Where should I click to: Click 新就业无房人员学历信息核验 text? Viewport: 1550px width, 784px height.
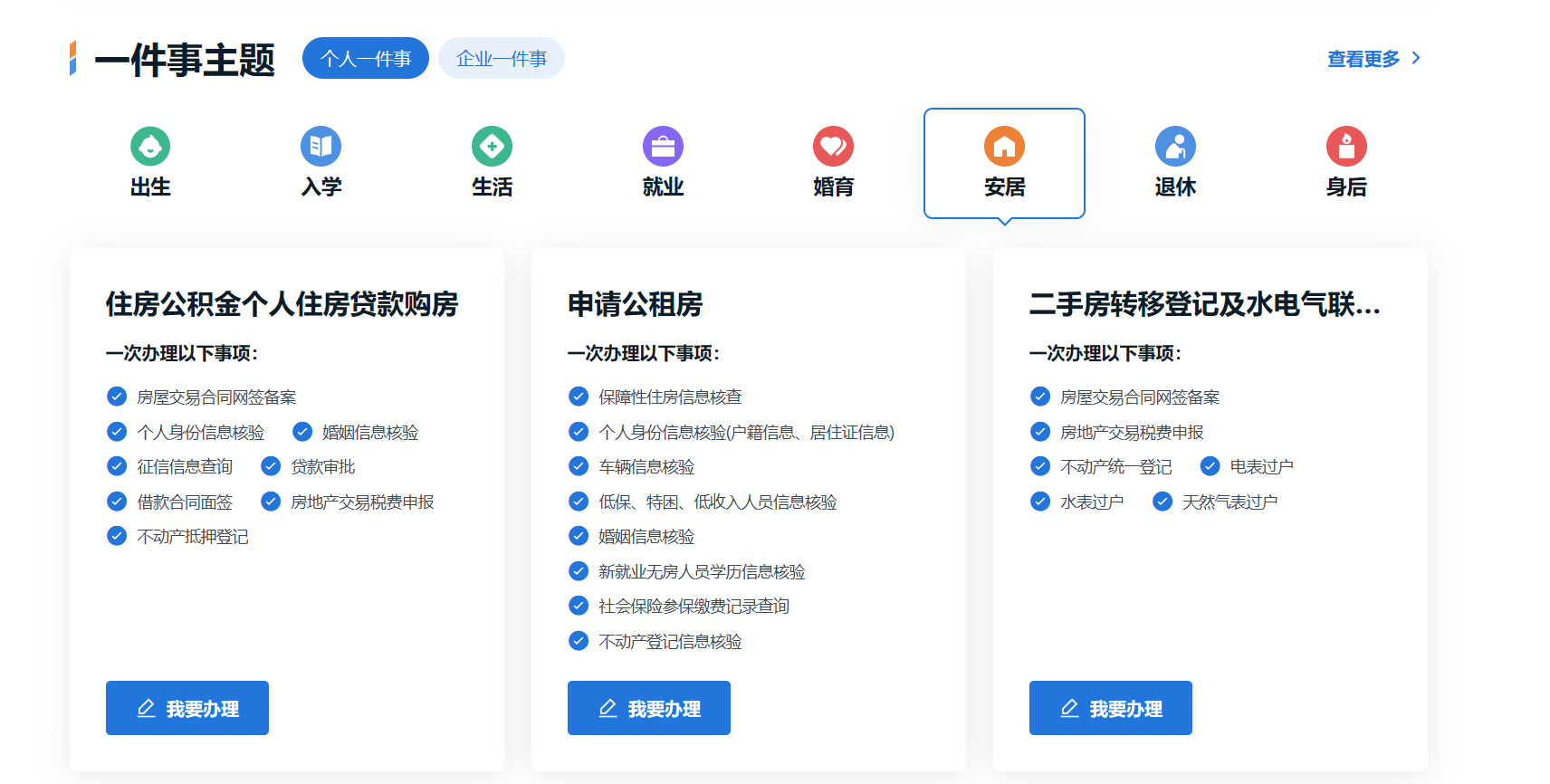point(702,571)
